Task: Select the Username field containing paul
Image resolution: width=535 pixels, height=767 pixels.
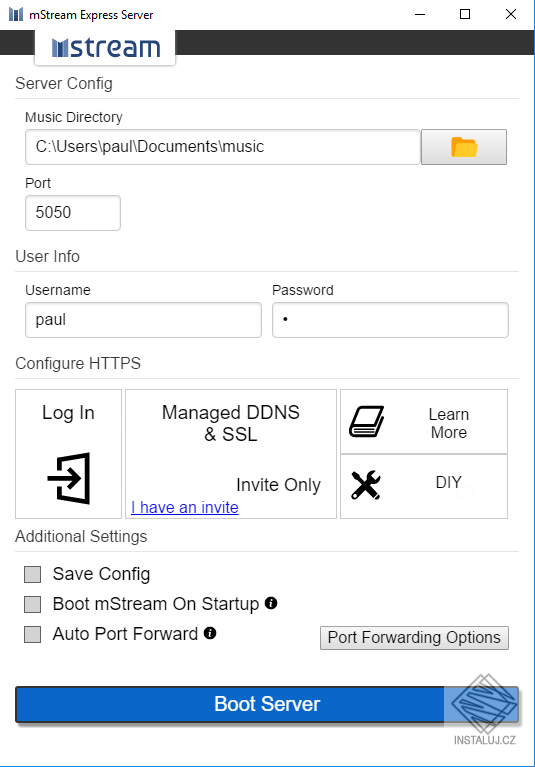Action: click(143, 320)
